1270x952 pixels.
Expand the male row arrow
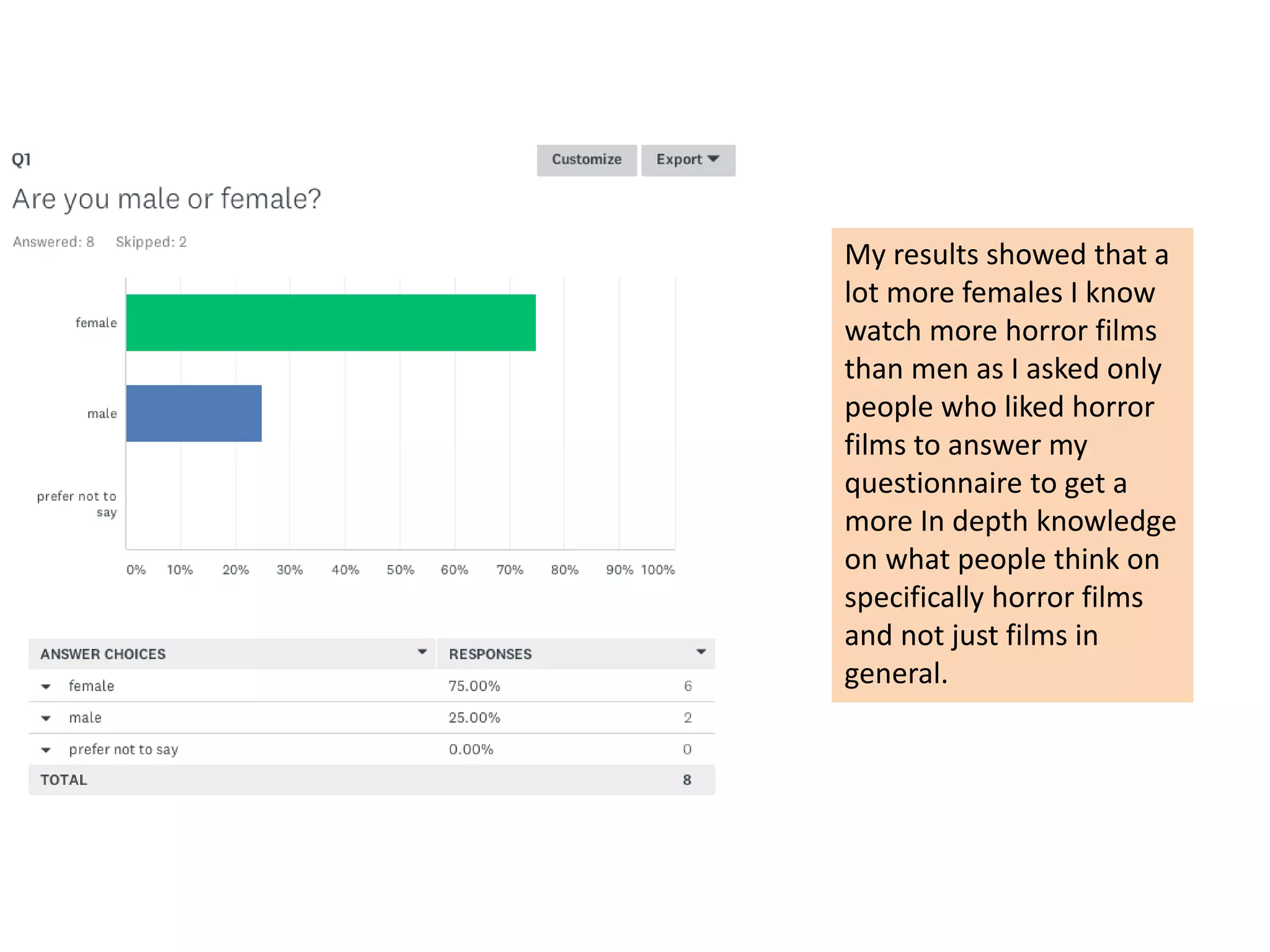(46, 718)
